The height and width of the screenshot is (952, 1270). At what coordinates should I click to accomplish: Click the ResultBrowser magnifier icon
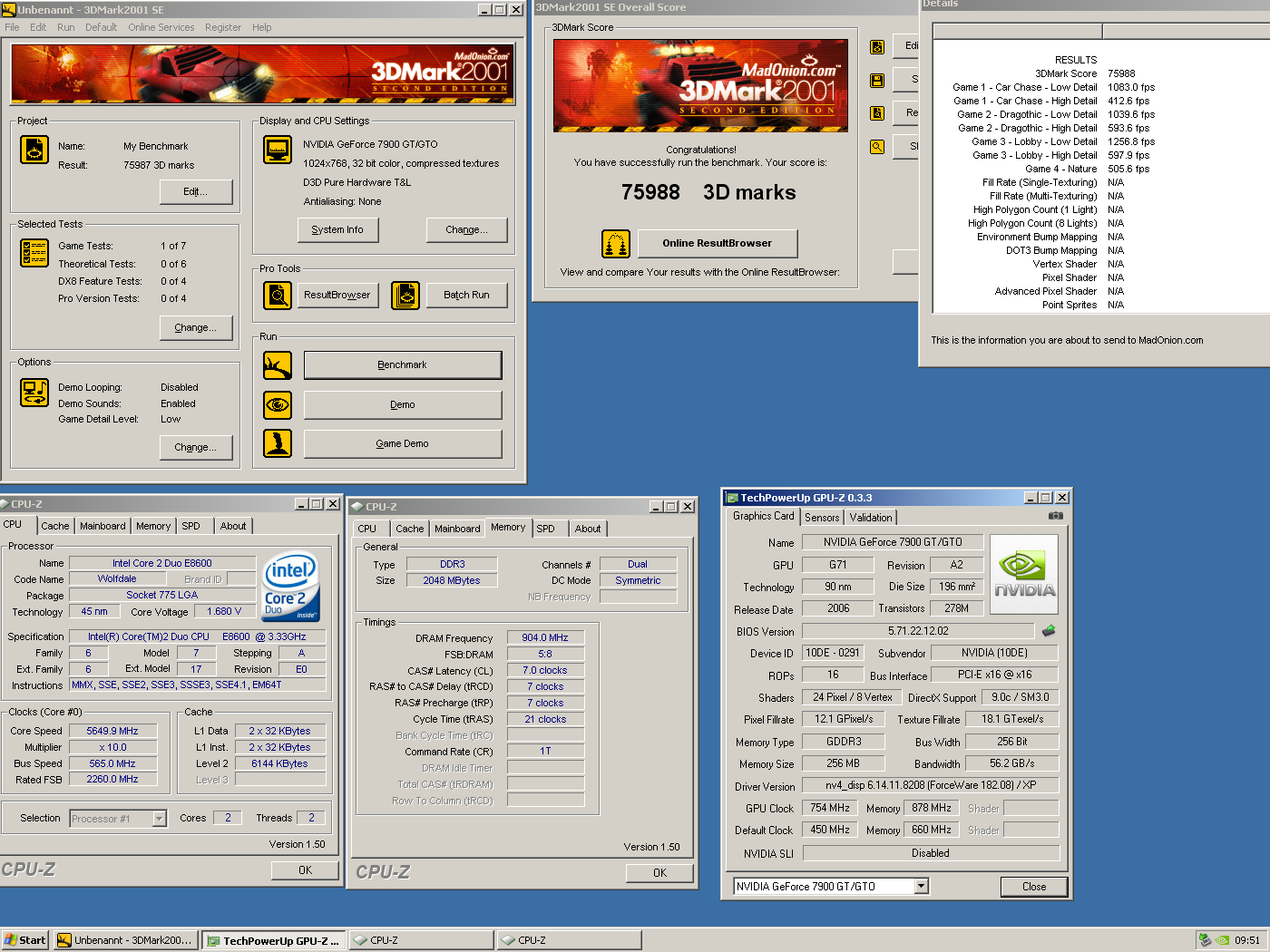tap(278, 295)
